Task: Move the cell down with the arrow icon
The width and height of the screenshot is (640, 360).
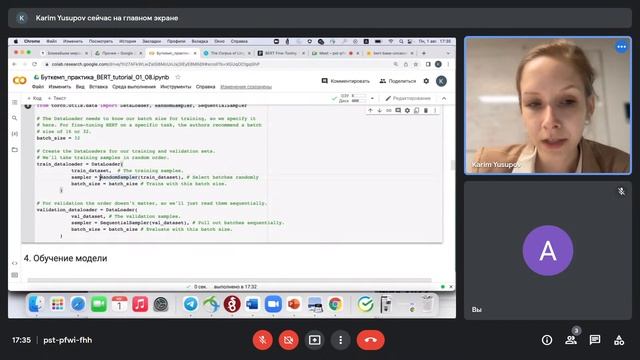Action: tap(379, 110)
